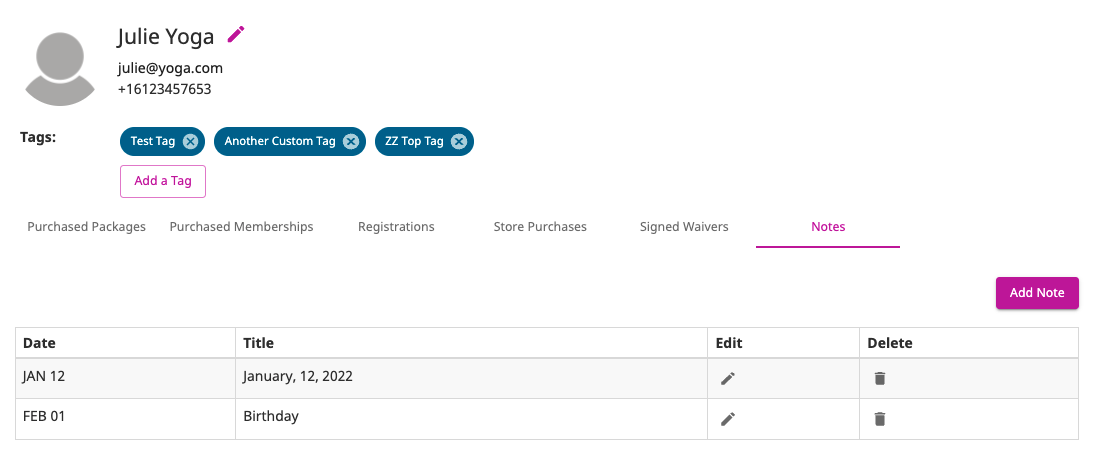Open the Purchased Packages tab

pyautogui.click(x=86, y=227)
